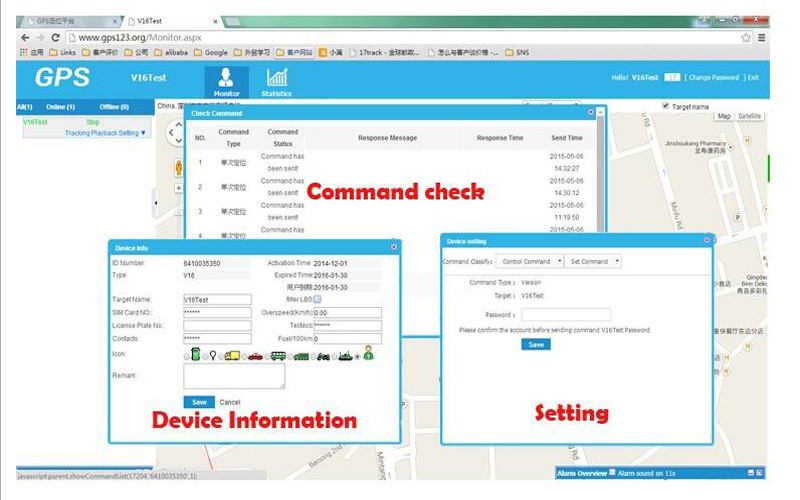This screenshot has height=500, width=800.
Task: Switch to the Offline(0) tab
Action: pos(114,106)
